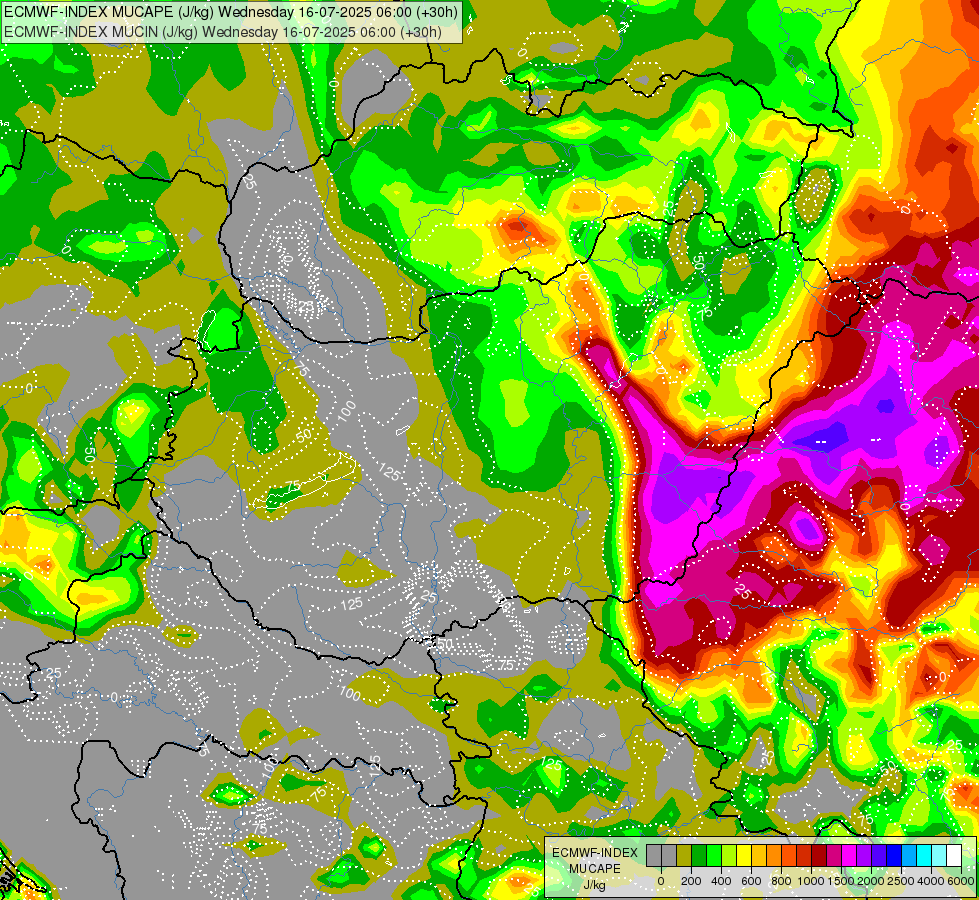The height and width of the screenshot is (900, 979).
Task: Click the legend value '1500'
Action: pyautogui.click(x=841, y=881)
